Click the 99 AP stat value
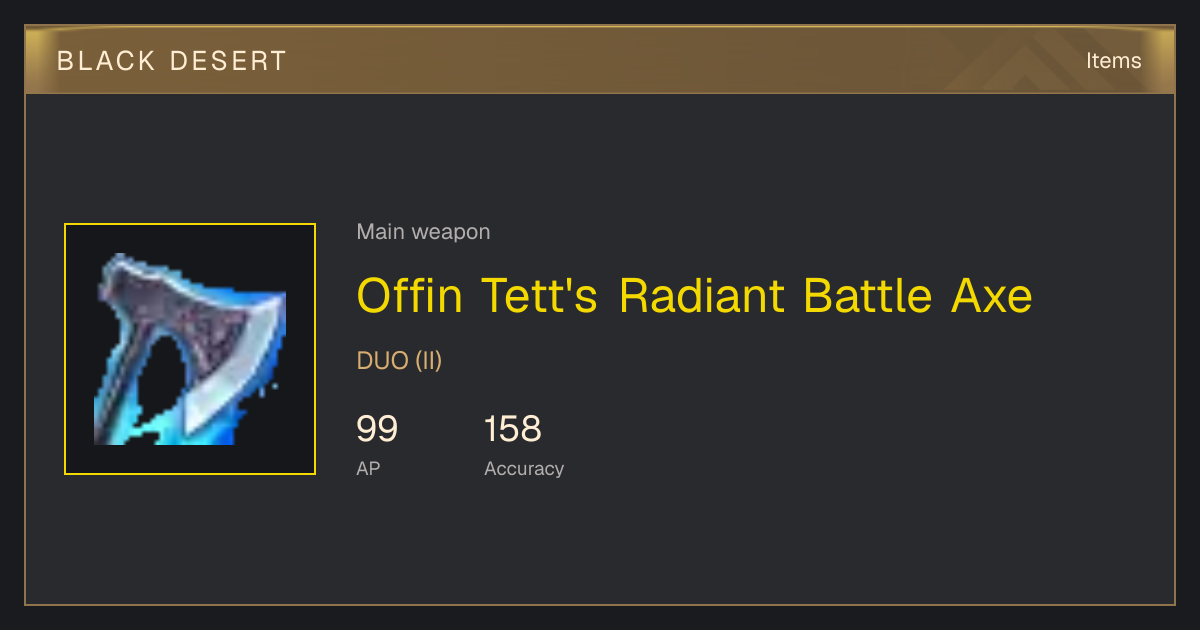 377,429
